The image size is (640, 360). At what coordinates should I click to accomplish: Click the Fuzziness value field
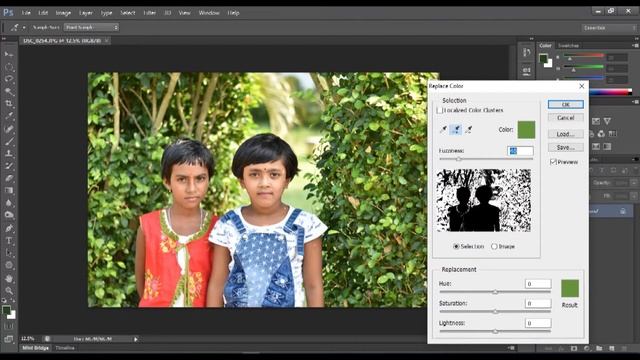tap(520, 151)
